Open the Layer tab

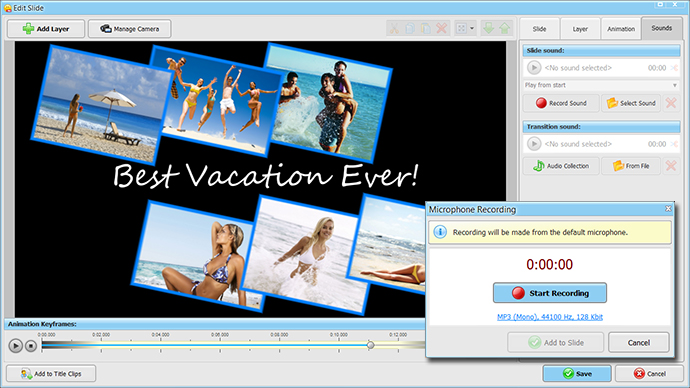(580, 29)
